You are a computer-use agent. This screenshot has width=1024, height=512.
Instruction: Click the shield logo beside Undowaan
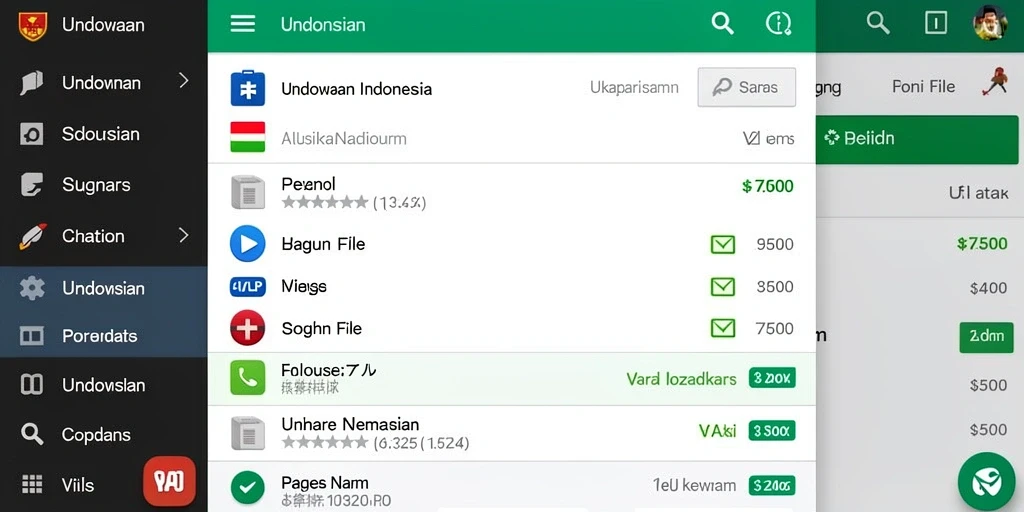[x=32, y=25]
